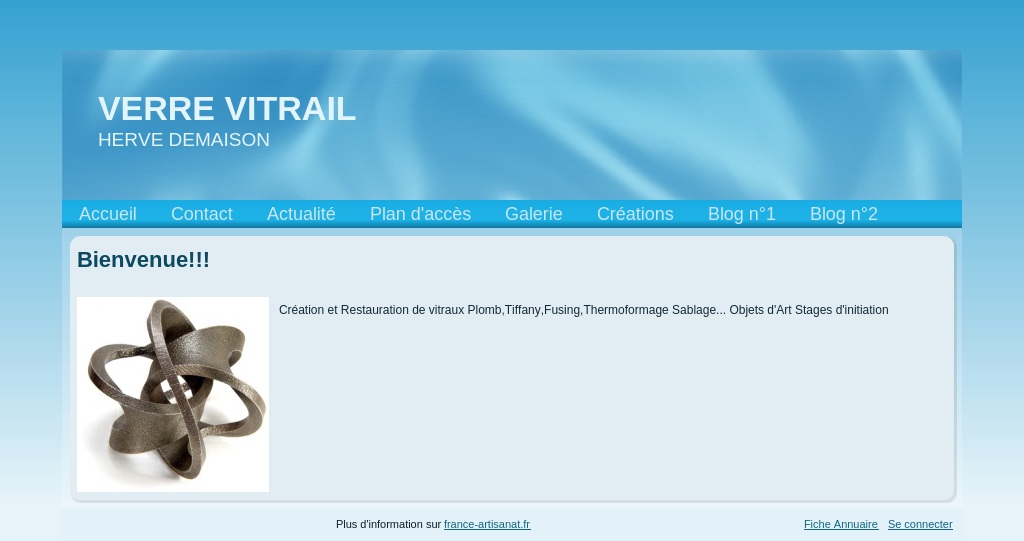This screenshot has width=1024, height=541.
Task: Open the Galerie page
Action: pyautogui.click(x=534, y=214)
